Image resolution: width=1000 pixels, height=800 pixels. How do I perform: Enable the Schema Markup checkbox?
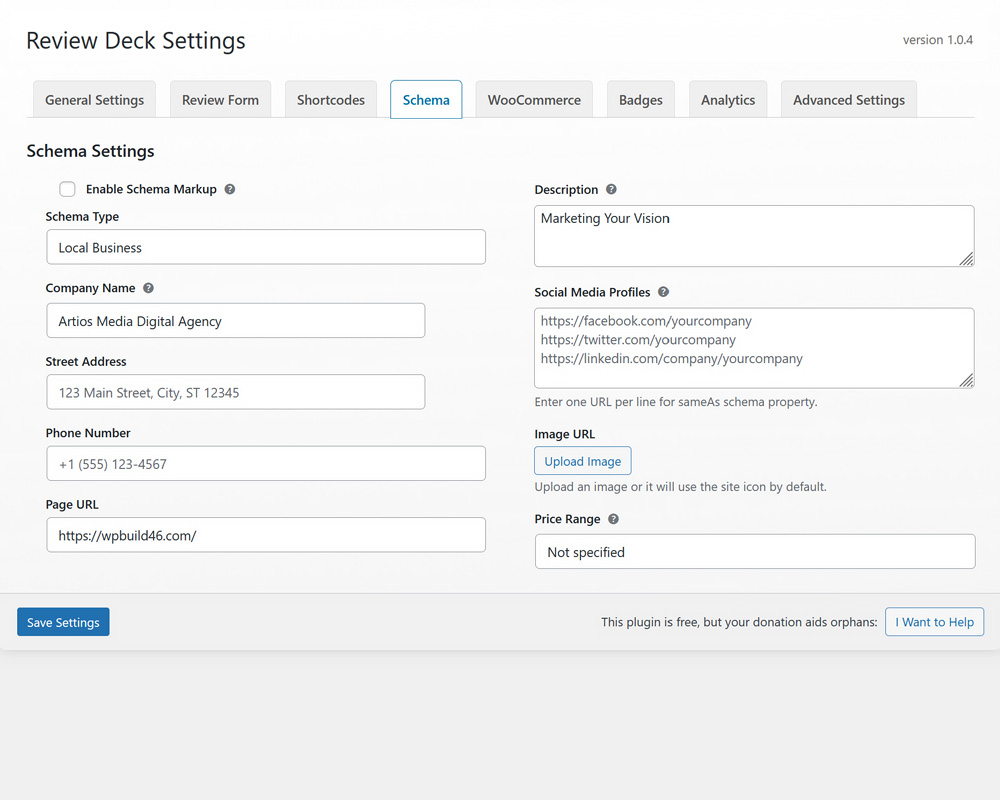(67, 189)
